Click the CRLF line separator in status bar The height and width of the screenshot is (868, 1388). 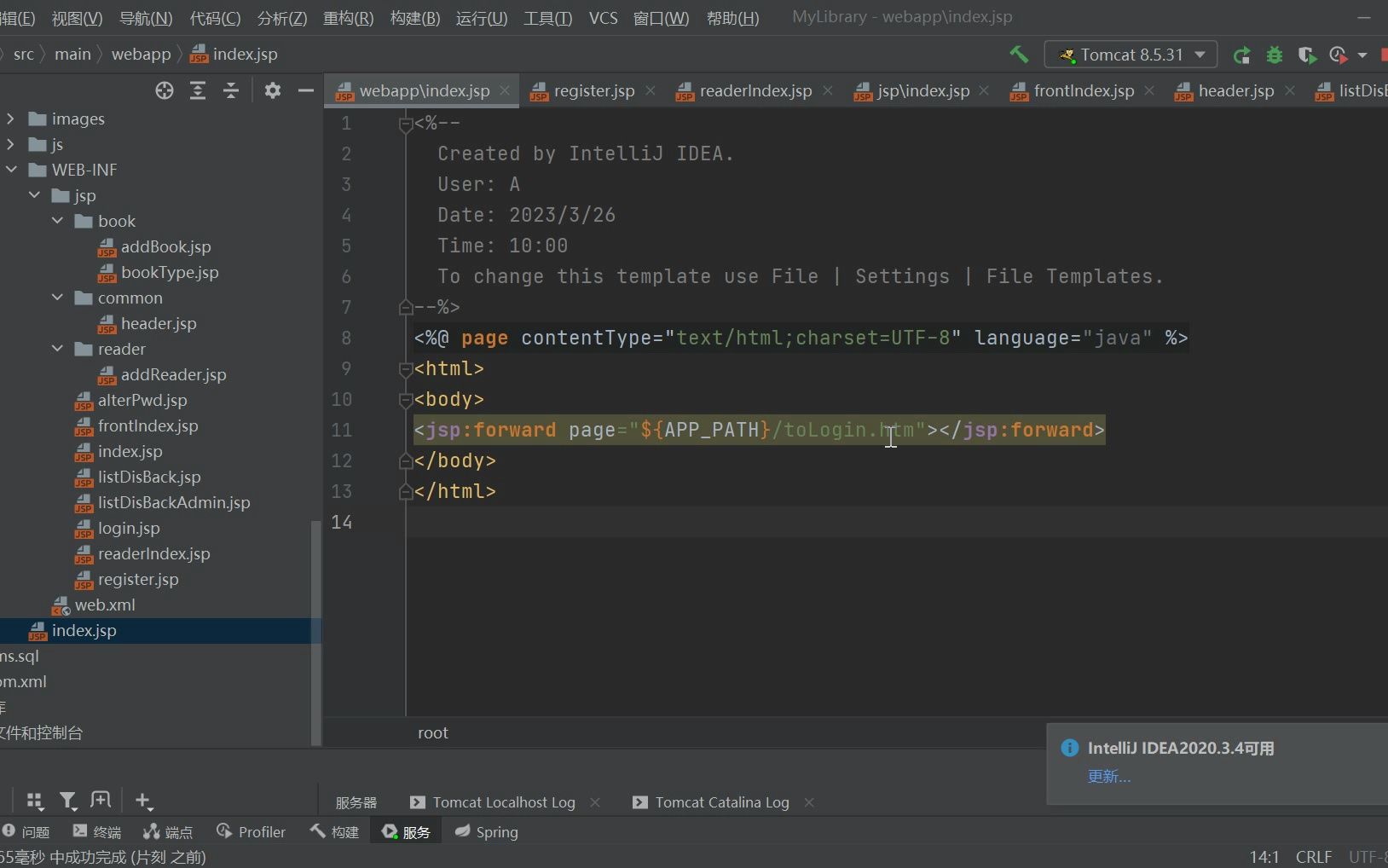[x=1314, y=857]
